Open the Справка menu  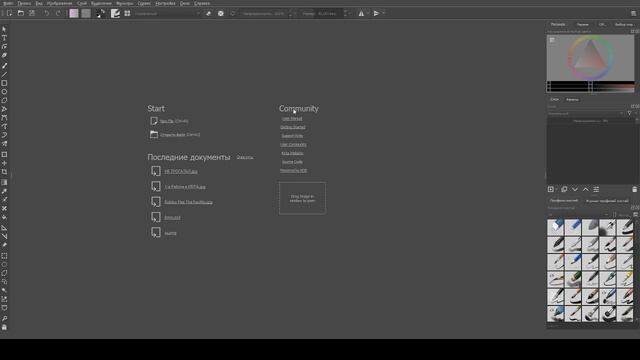(x=202, y=3)
